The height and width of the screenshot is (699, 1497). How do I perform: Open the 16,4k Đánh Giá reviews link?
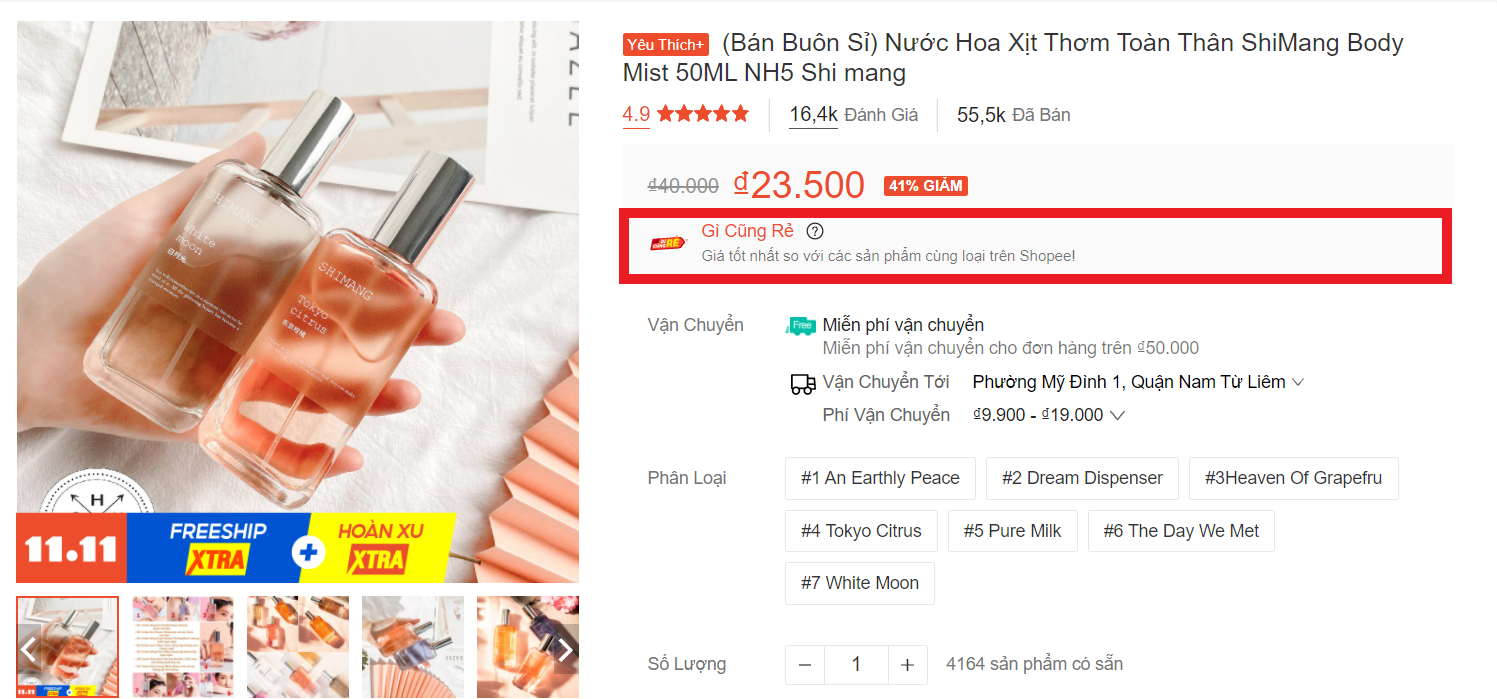tap(853, 115)
